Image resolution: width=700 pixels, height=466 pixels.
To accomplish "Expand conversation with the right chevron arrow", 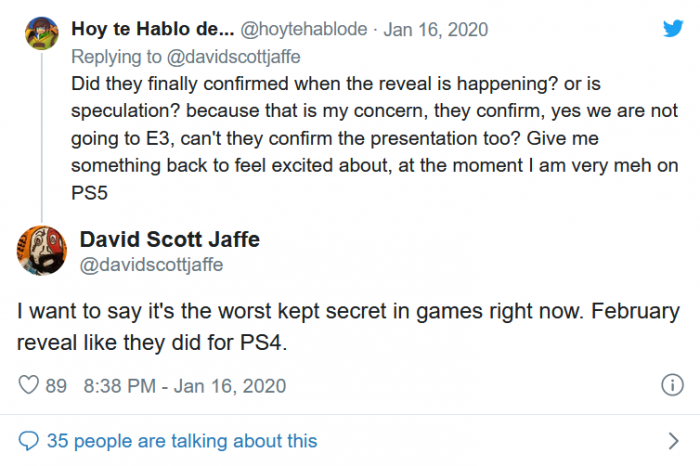I will (x=673, y=440).
